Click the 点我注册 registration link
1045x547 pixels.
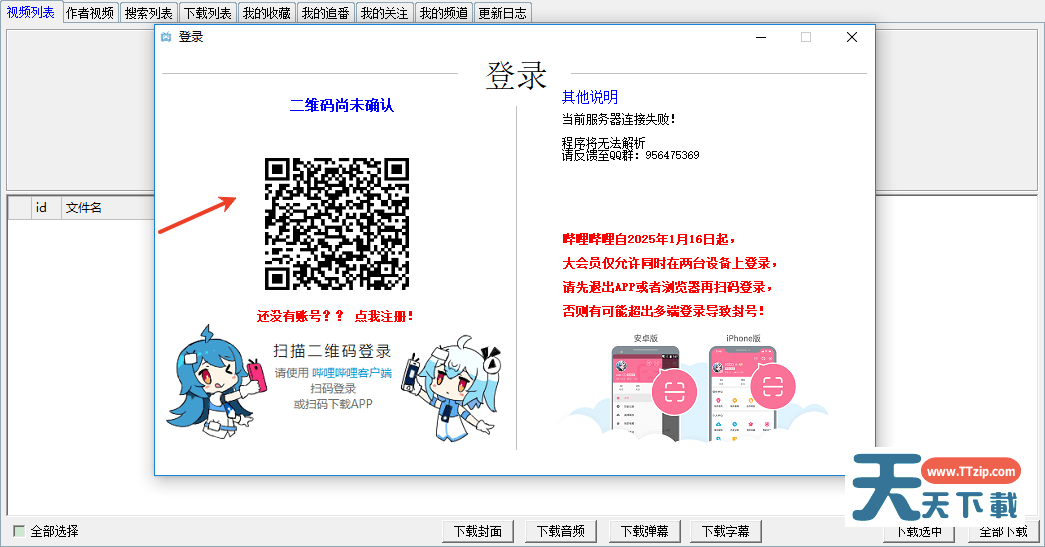[x=384, y=316]
